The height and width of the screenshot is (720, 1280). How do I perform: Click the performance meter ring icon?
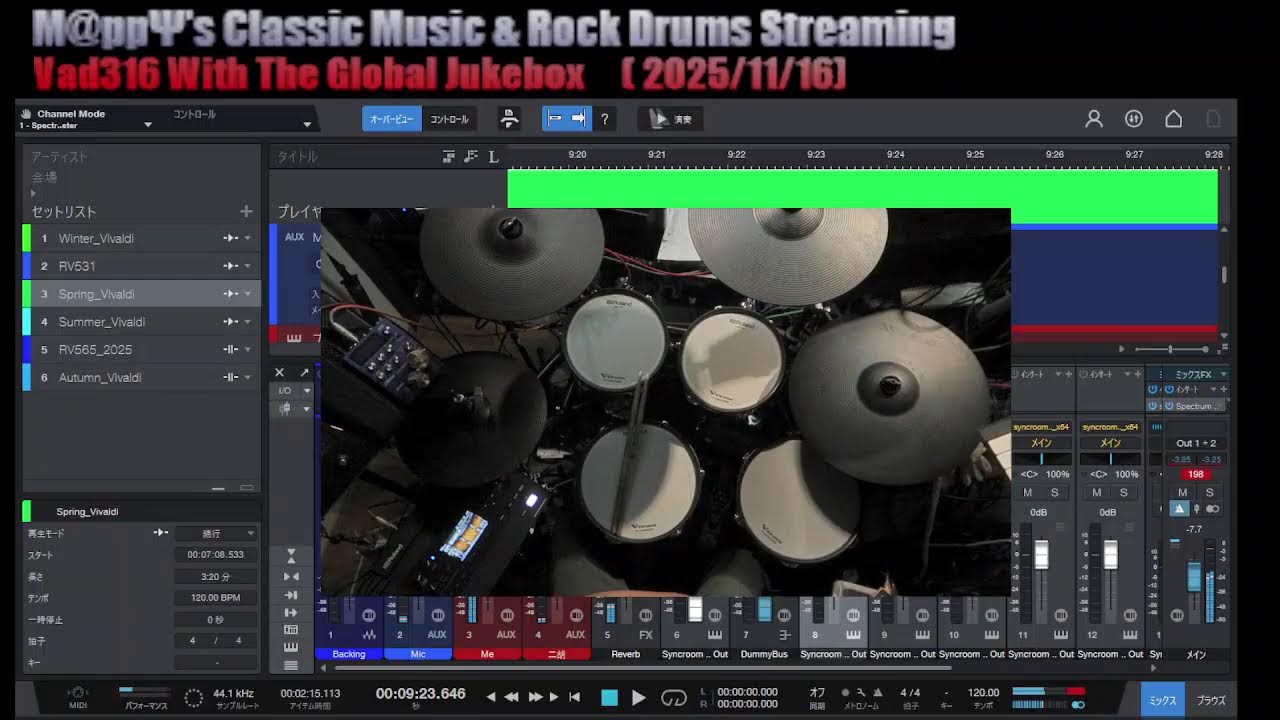pyautogui.click(x=194, y=697)
